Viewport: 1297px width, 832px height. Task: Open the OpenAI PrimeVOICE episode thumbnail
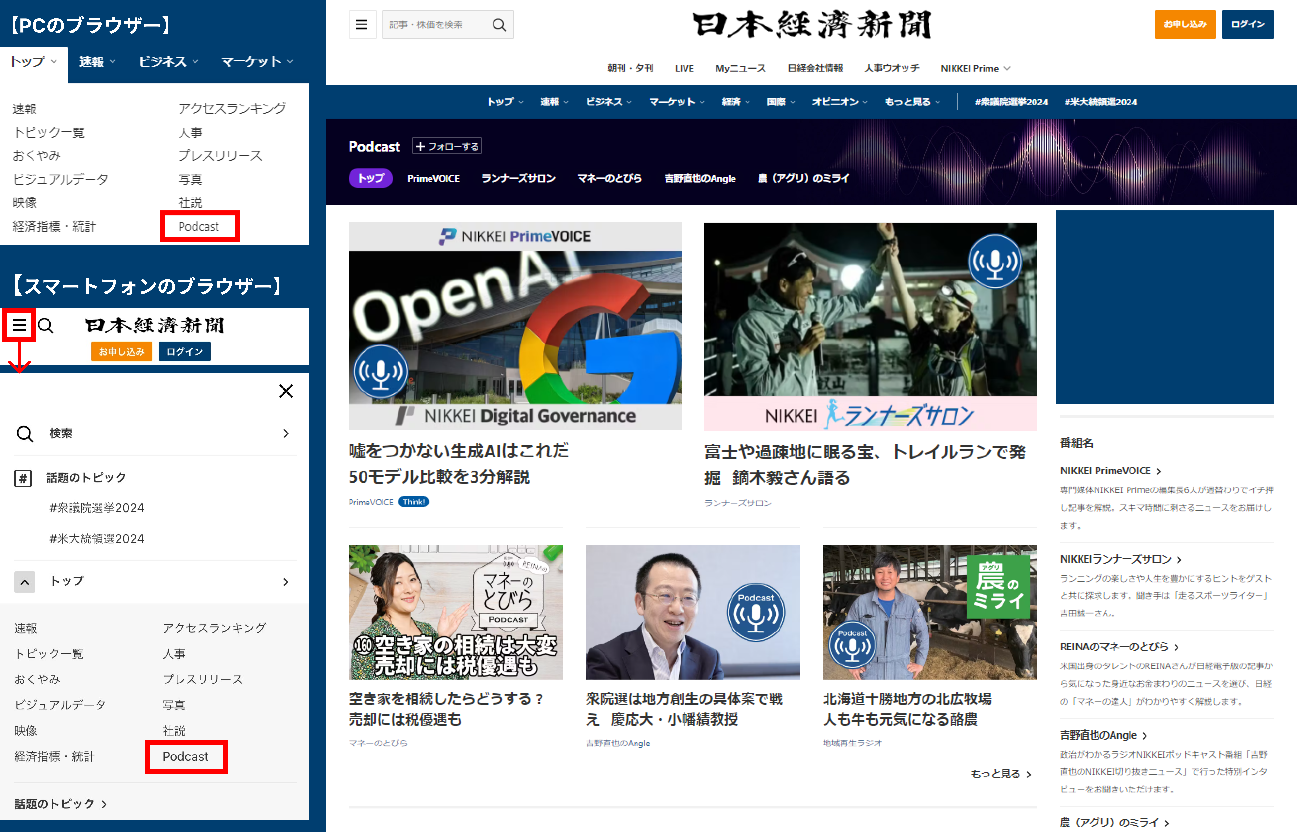[515, 326]
